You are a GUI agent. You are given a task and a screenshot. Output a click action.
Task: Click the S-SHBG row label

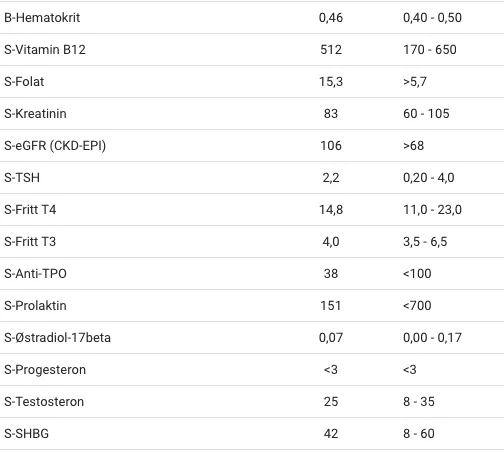point(26,434)
